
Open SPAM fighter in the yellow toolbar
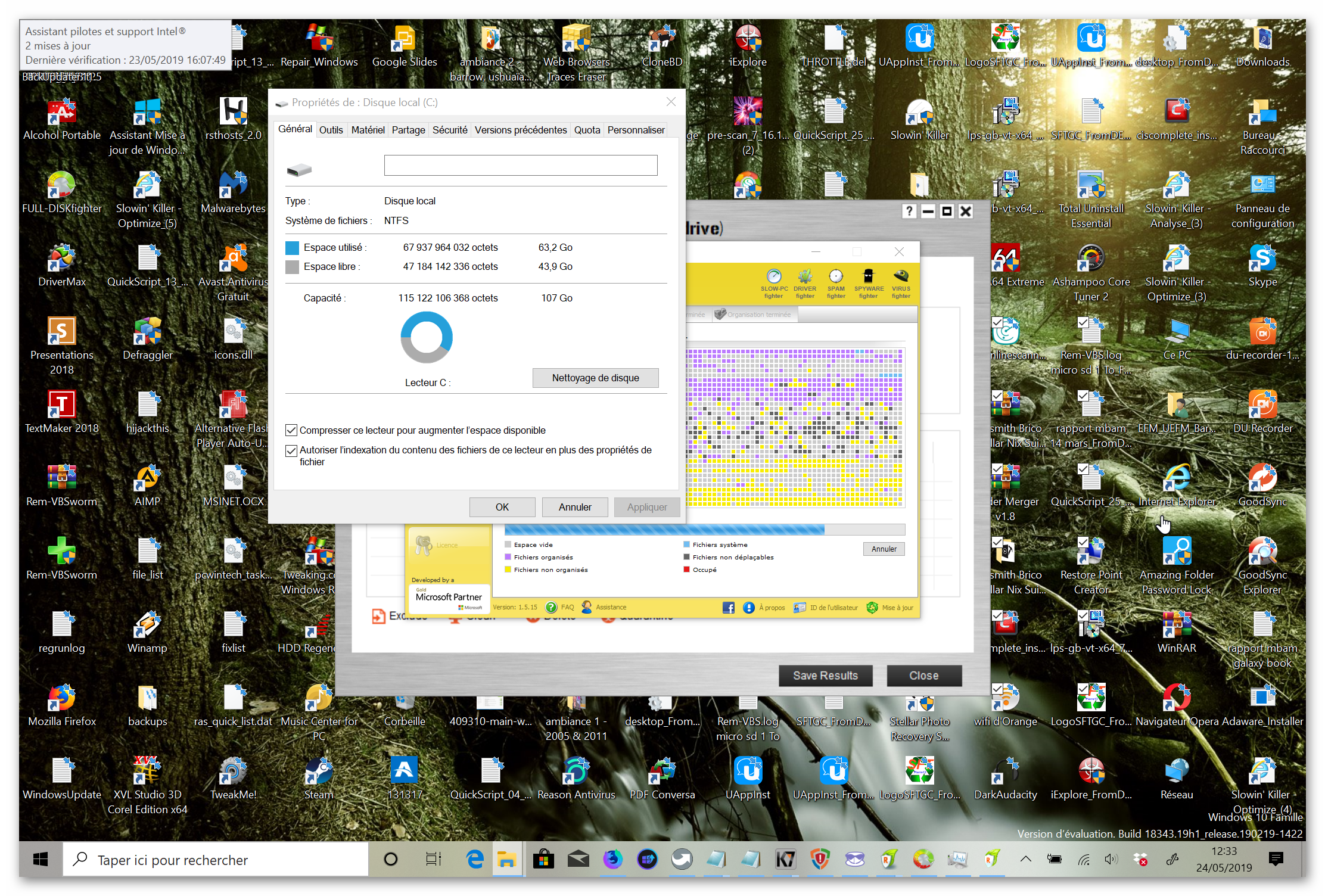(x=836, y=283)
